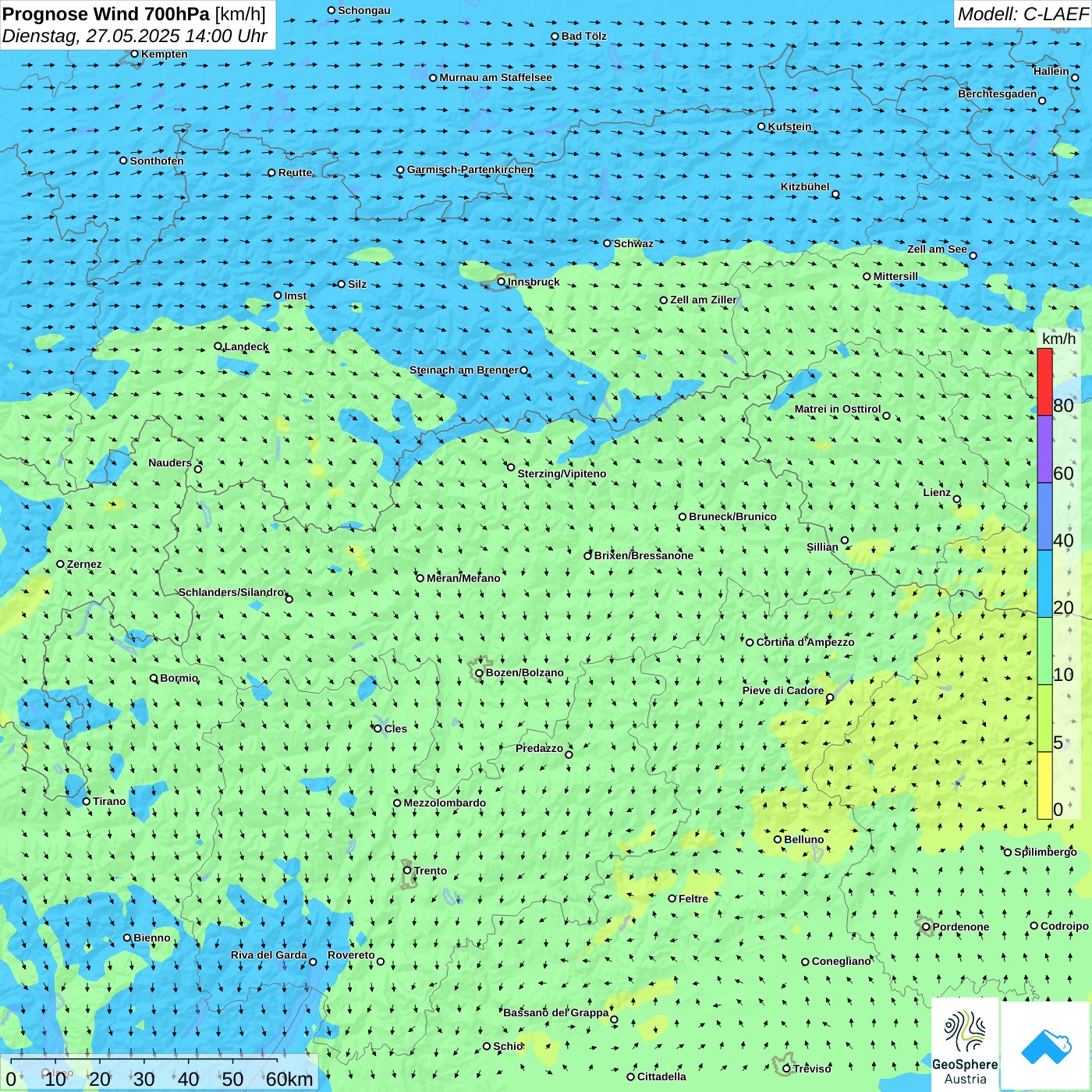Screen dimensions: 1092x1092
Task: Click the Meran/Merano label
Action: click(463, 578)
